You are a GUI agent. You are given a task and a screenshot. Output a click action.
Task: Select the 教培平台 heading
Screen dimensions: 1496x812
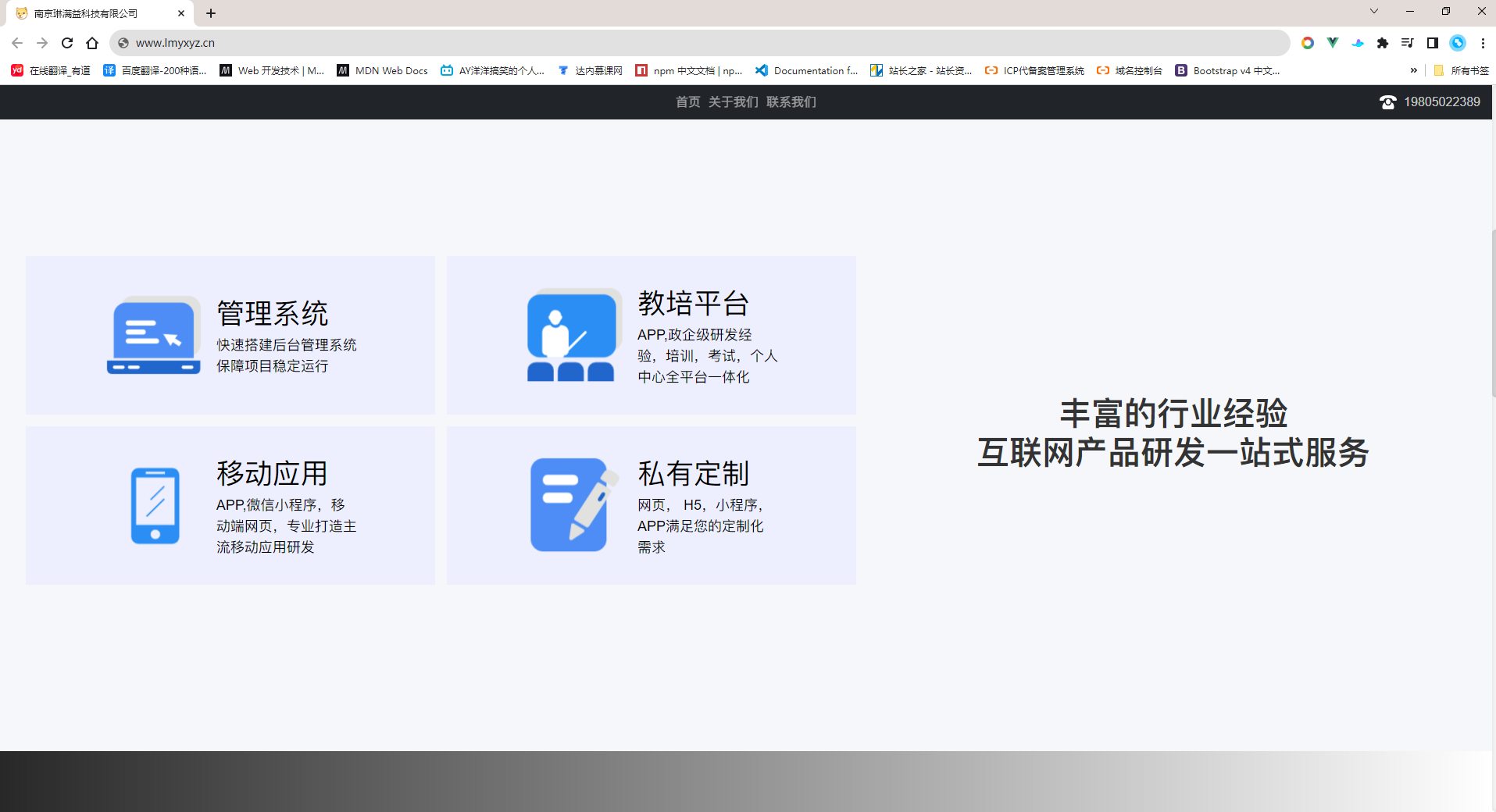tap(694, 303)
